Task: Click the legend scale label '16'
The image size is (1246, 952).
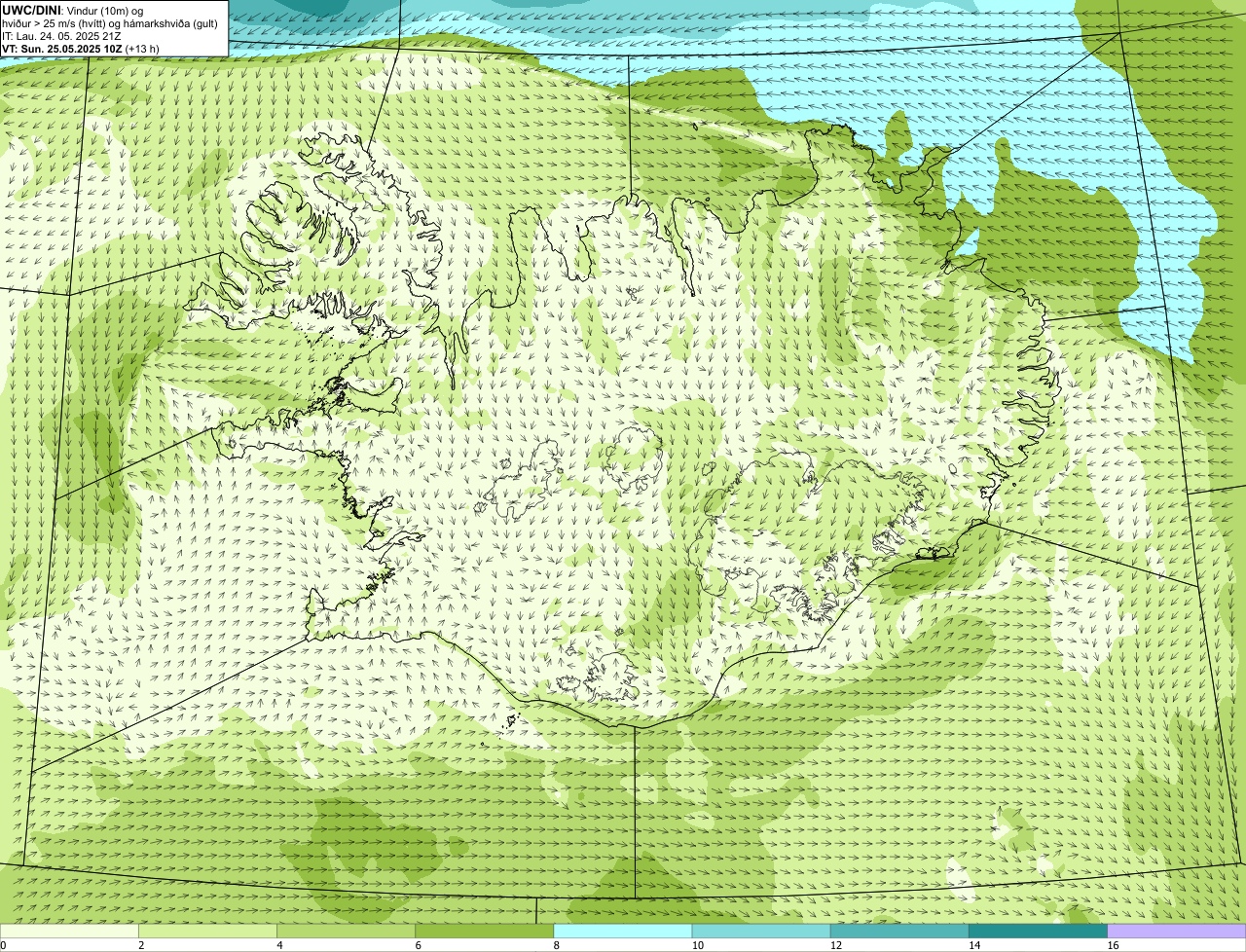Action: 1113,945
